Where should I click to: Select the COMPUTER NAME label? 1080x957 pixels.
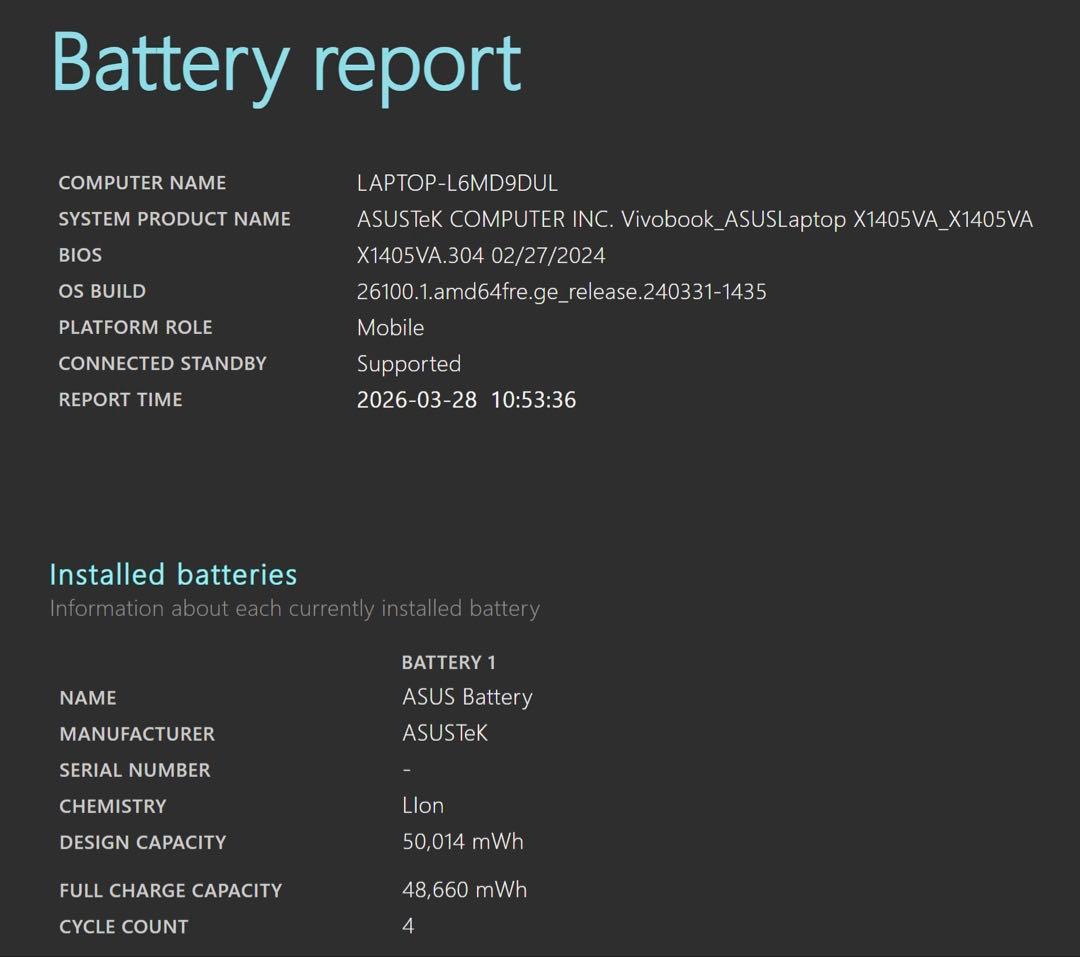tap(143, 183)
